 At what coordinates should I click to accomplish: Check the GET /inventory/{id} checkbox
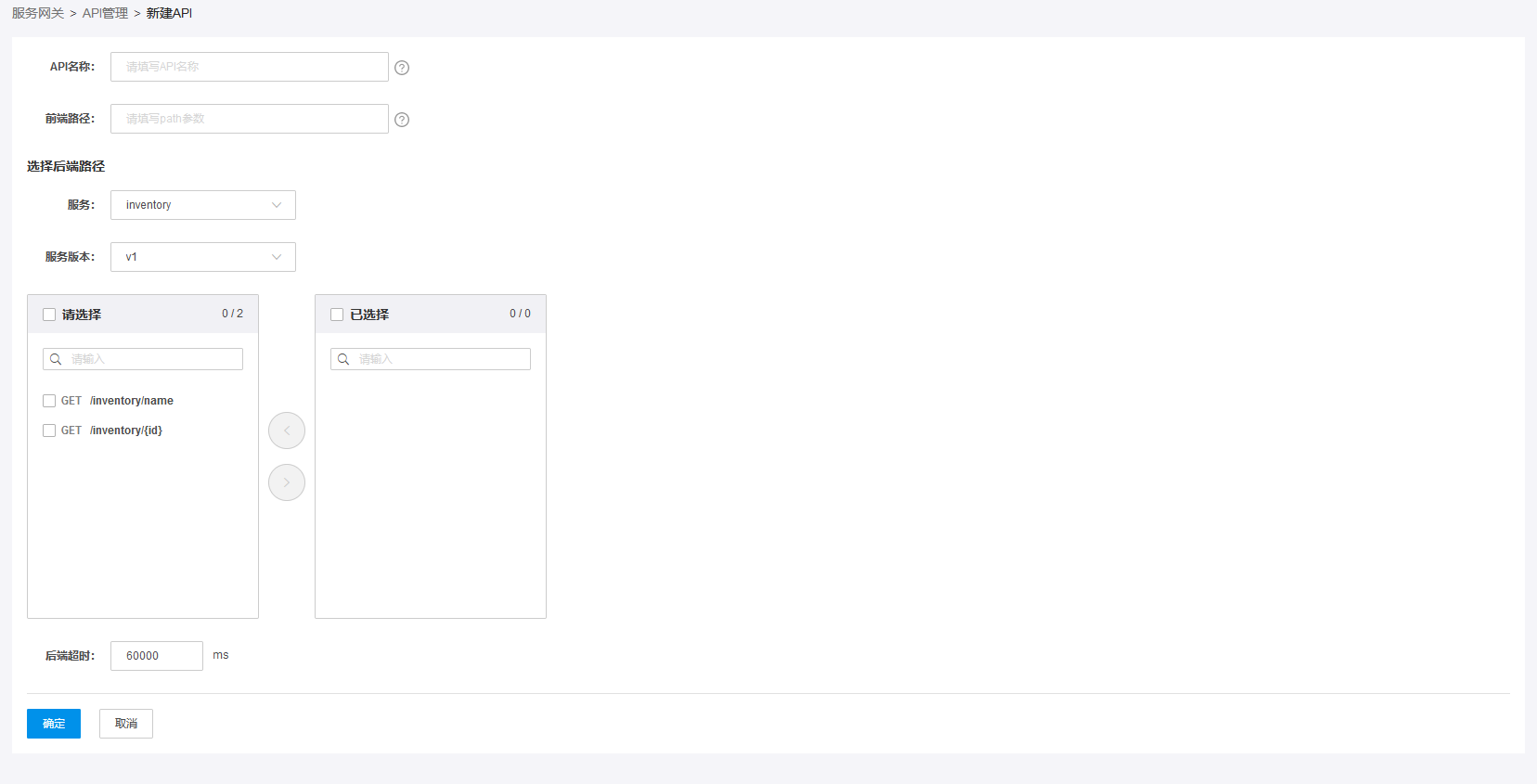[49, 431]
